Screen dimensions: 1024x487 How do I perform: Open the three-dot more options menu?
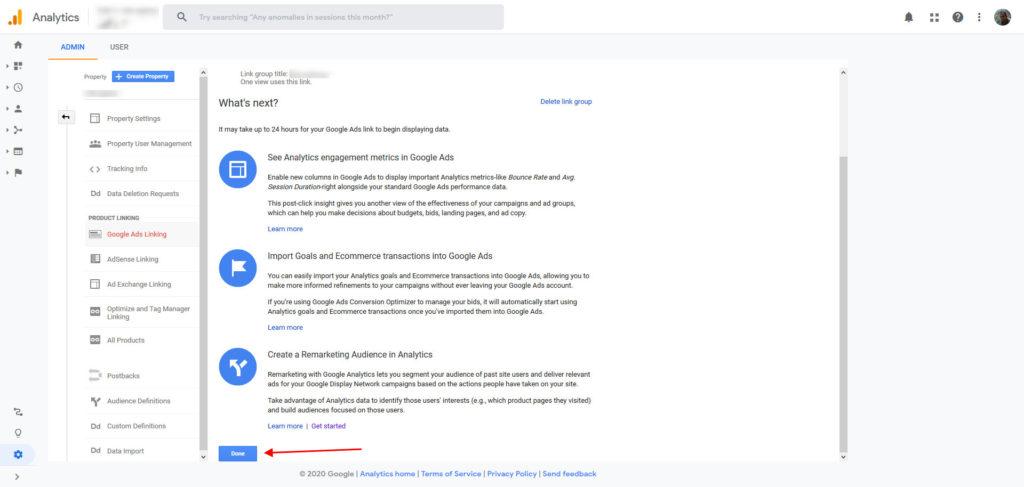coord(979,18)
